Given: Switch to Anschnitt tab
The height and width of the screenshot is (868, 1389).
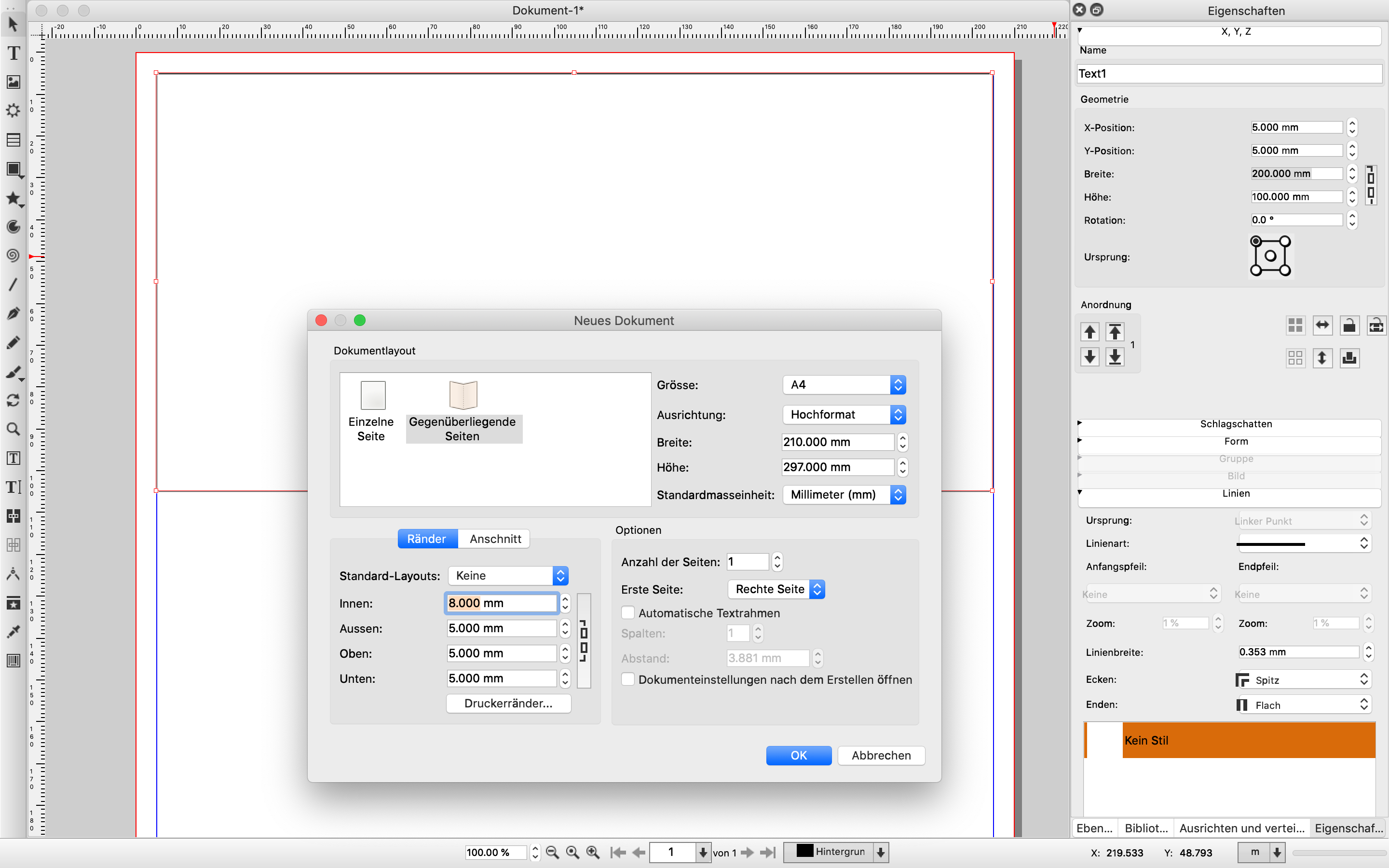Looking at the screenshot, I should coord(494,539).
